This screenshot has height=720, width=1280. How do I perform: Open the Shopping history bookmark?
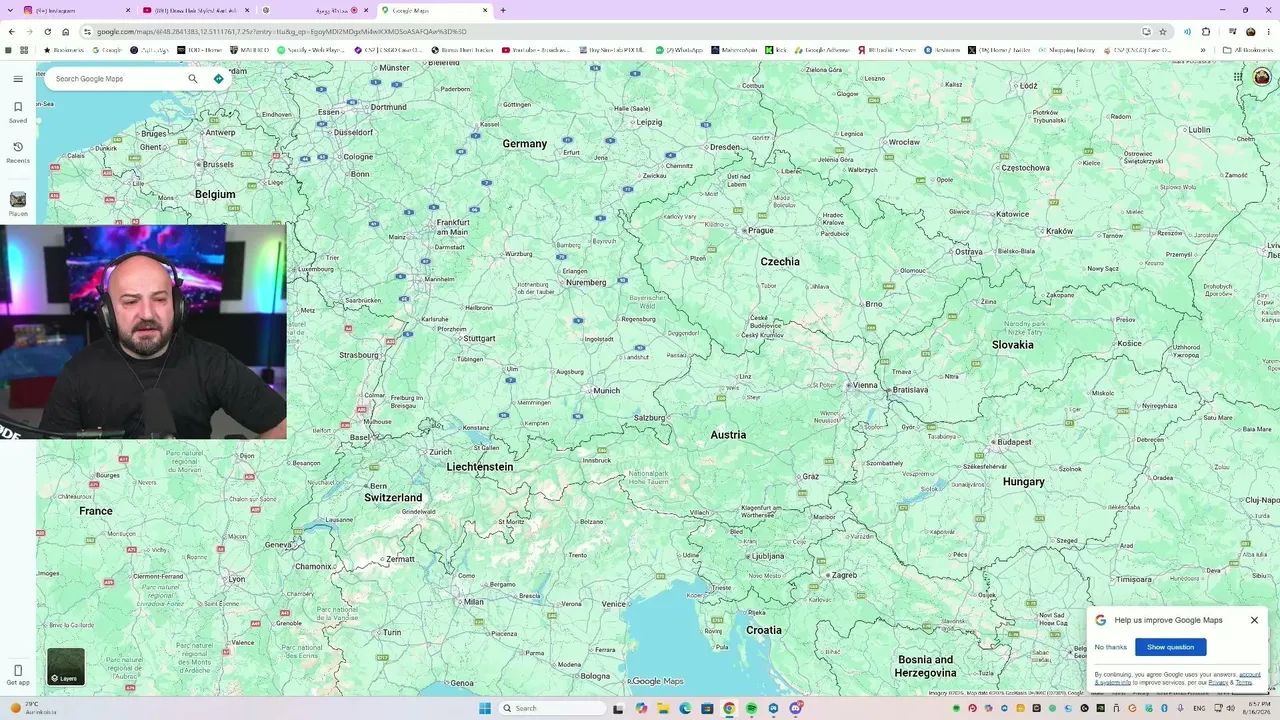click(1066, 50)
